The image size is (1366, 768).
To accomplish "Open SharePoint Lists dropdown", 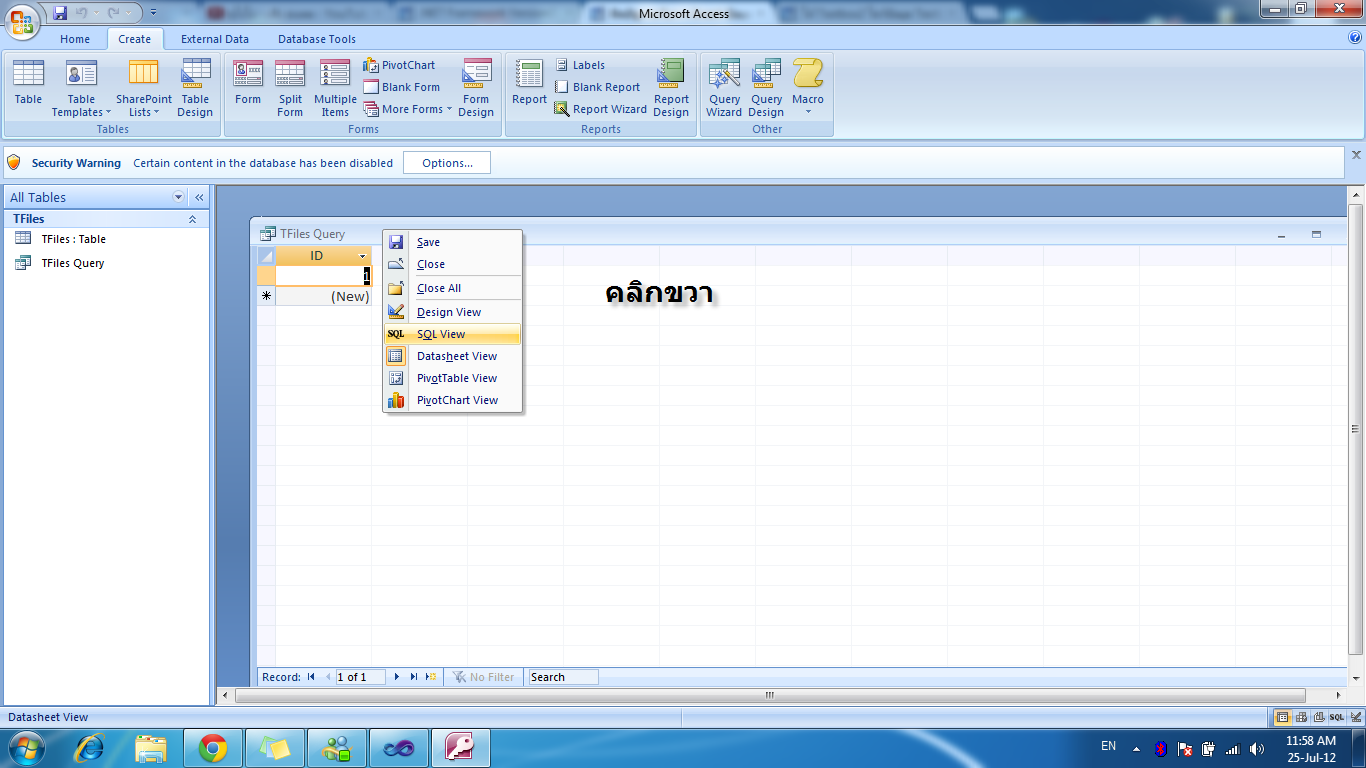I will (x=143, y=88).
